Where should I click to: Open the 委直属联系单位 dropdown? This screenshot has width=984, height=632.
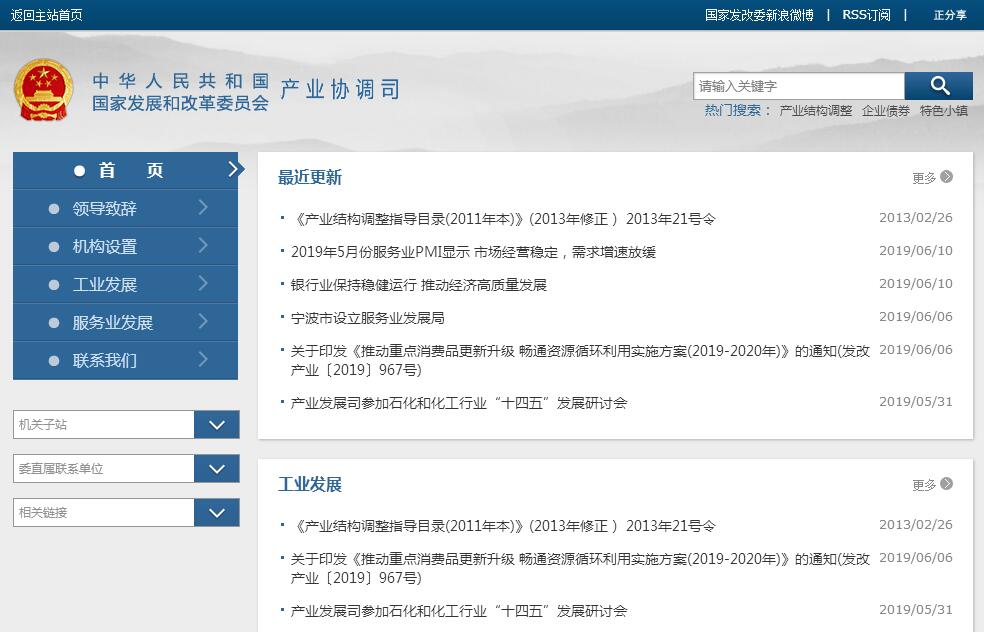[x=217, y=469]
